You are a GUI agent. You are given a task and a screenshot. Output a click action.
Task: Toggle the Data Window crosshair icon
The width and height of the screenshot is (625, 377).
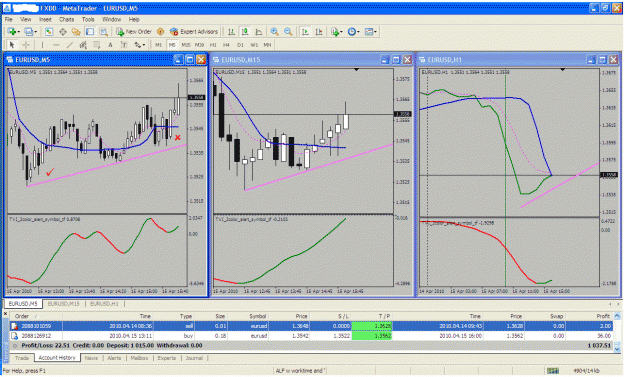coord(63,31)
